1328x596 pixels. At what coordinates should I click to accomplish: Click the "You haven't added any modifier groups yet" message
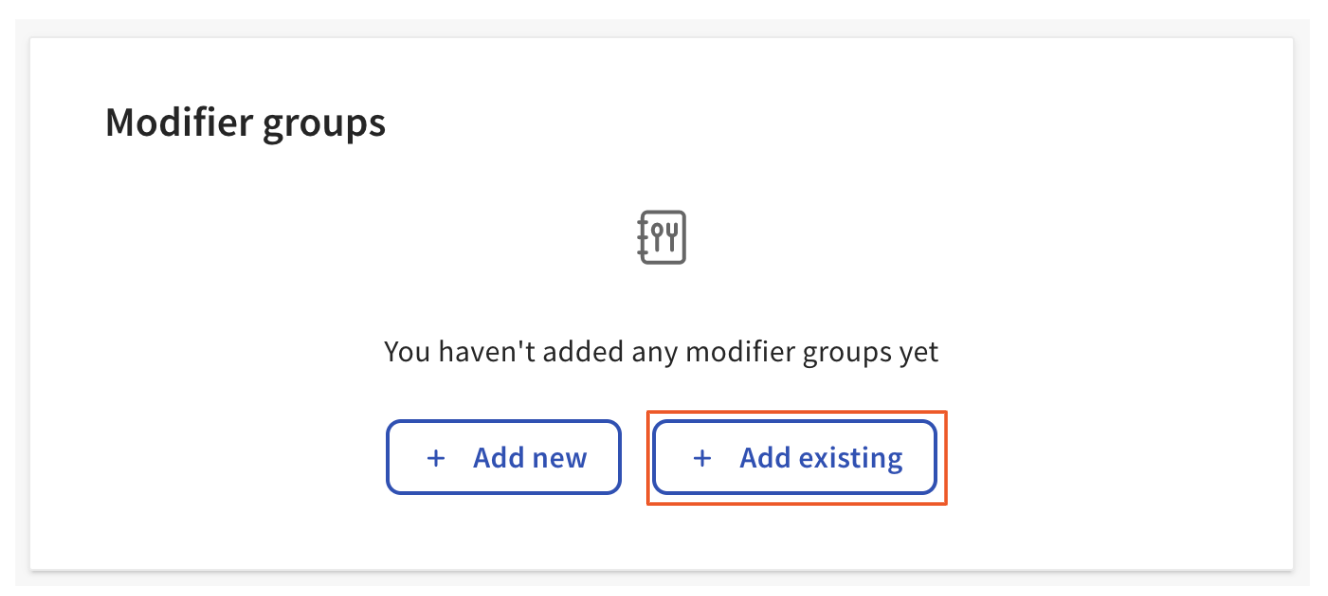[x=661, y=352]
